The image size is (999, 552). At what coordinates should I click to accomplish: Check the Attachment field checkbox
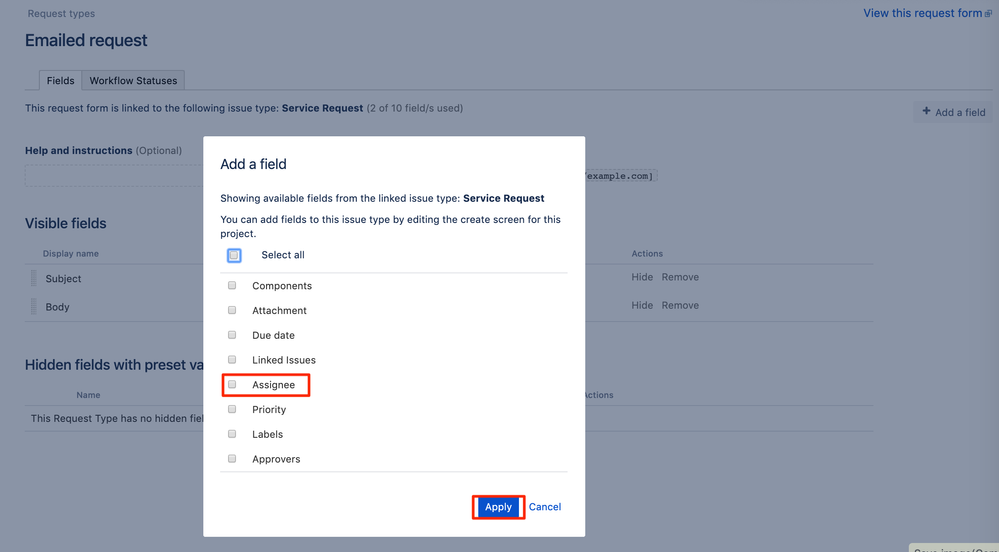(232, 310)
